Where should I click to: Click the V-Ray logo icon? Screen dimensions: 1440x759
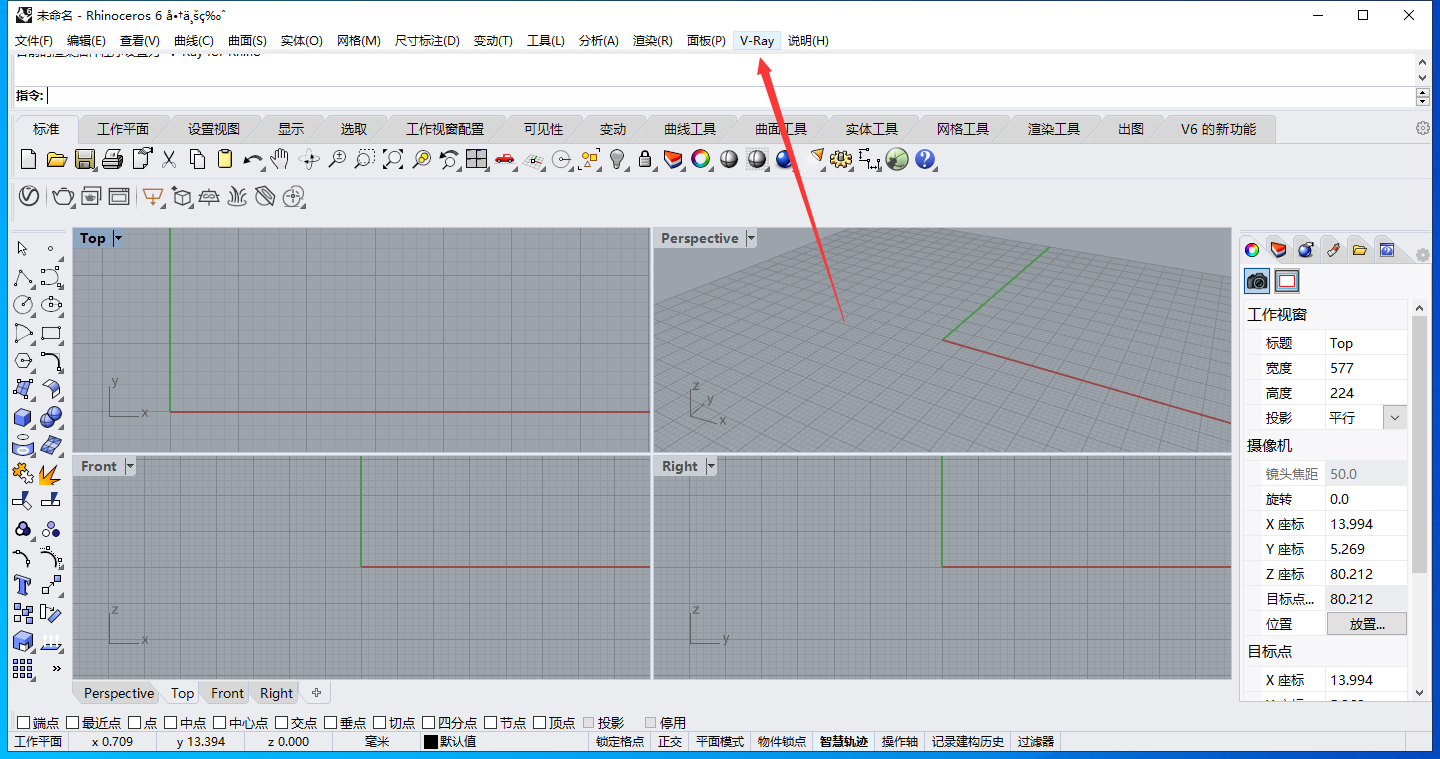click(28, 196)
